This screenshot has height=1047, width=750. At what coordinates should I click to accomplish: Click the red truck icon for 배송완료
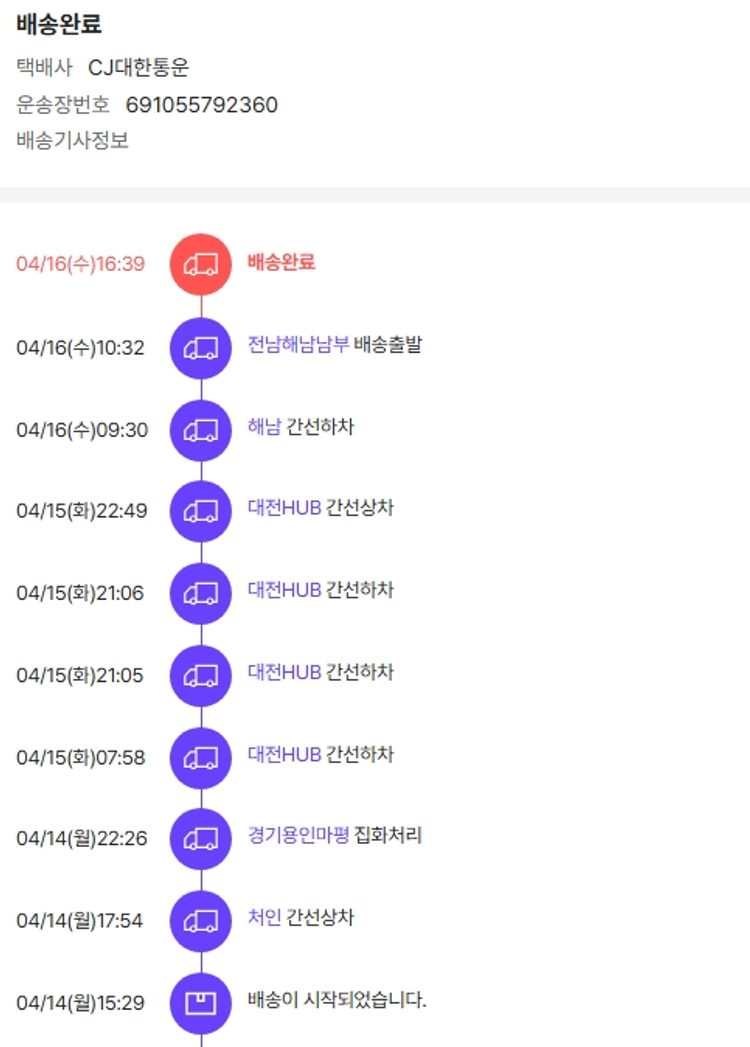pos(201,264)
